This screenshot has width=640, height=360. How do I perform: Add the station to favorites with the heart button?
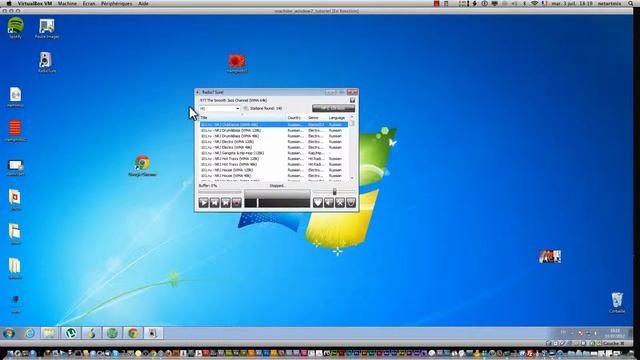coord(318,202)
